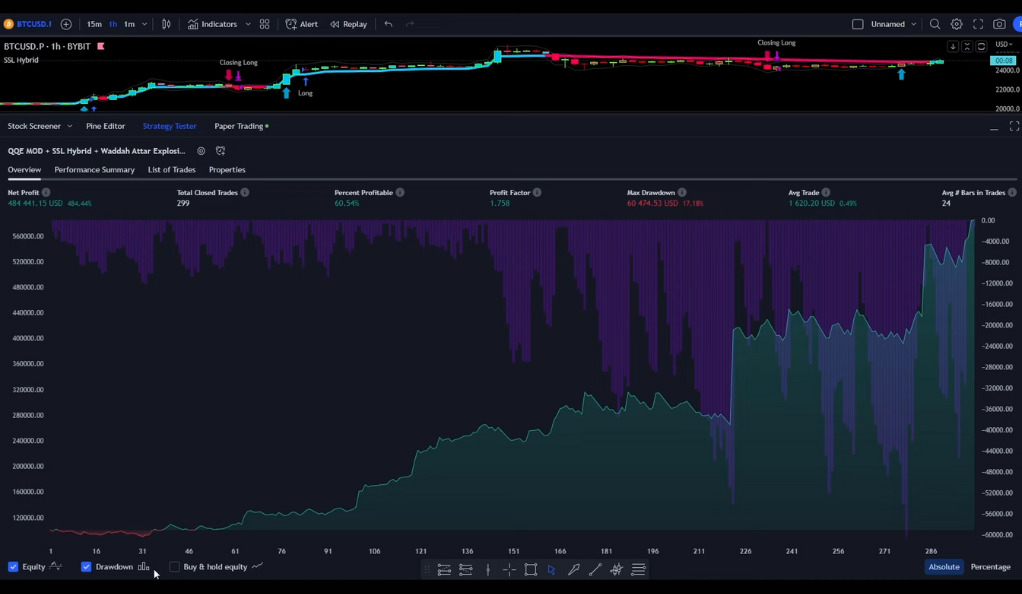Select the 15m timeframe
This screenshot has height=594, width=1022.
[94, 24]
